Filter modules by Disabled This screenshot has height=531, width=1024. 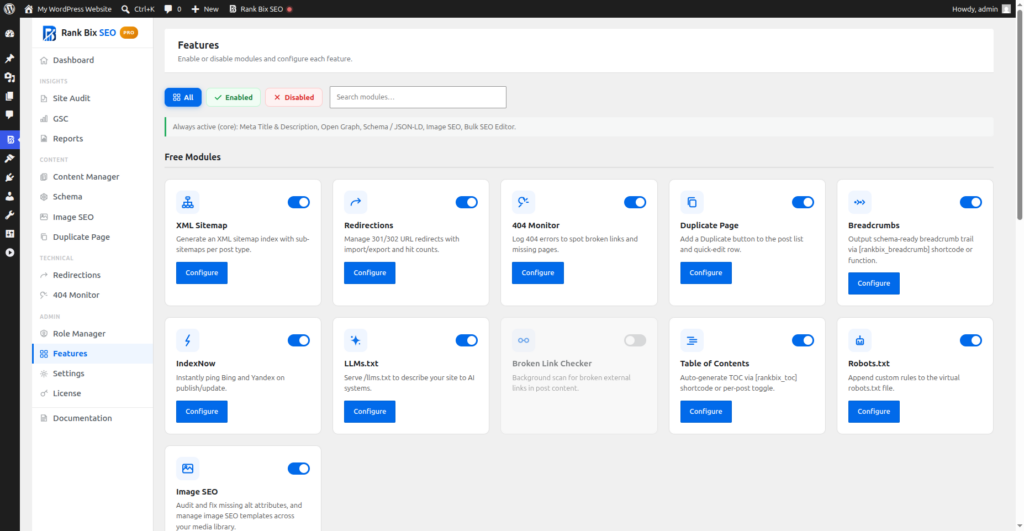294,97
